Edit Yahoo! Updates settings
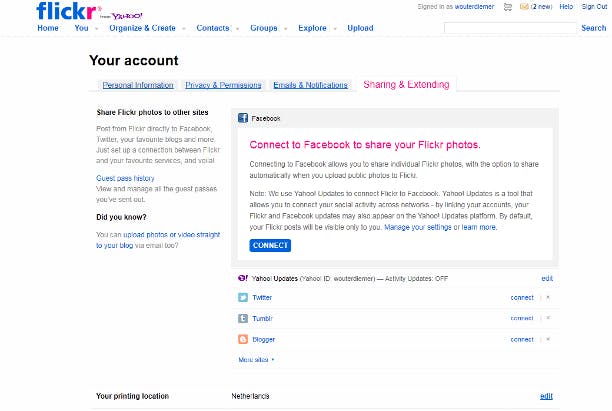 coord(546,278)
